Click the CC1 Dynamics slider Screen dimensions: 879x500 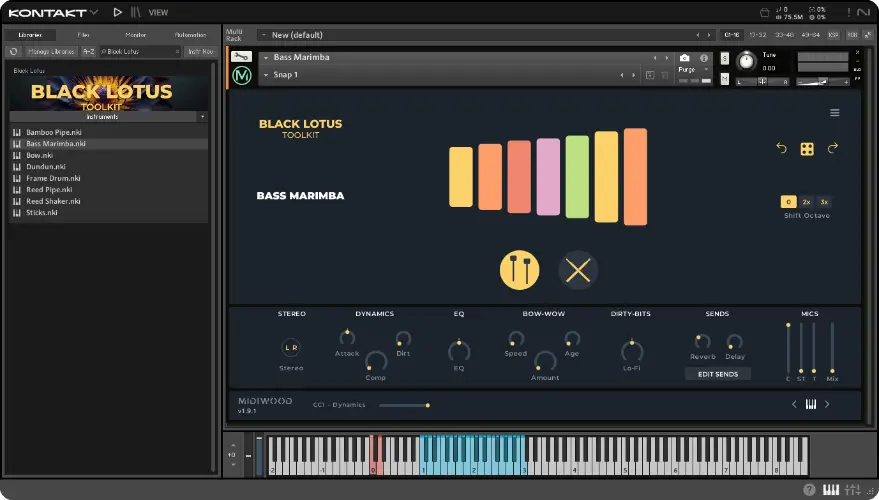click(x=404, y=405)
